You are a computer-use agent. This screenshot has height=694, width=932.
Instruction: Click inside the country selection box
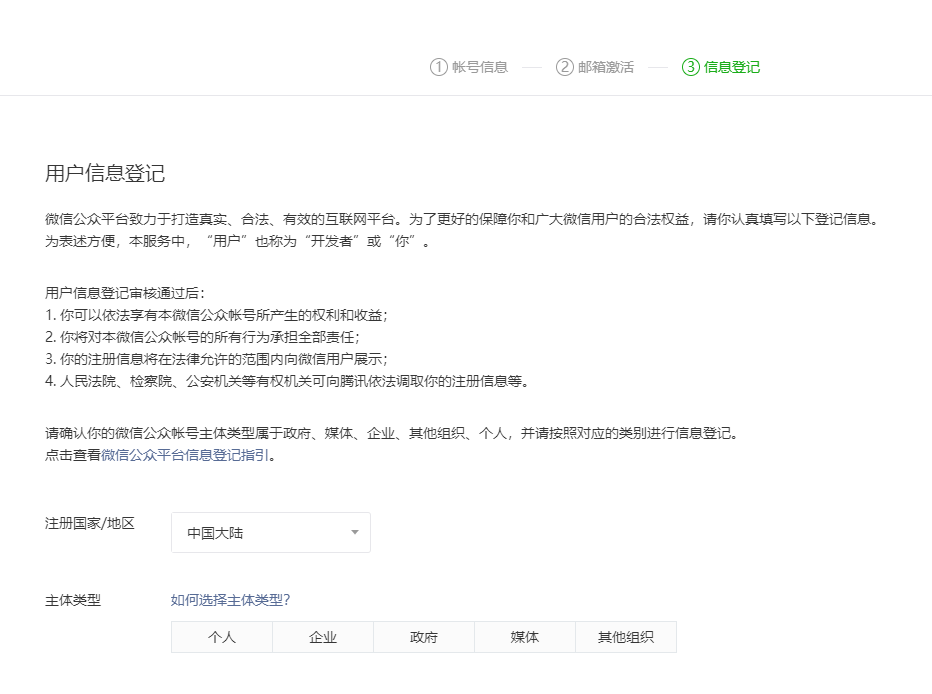(x=270, y=532)
